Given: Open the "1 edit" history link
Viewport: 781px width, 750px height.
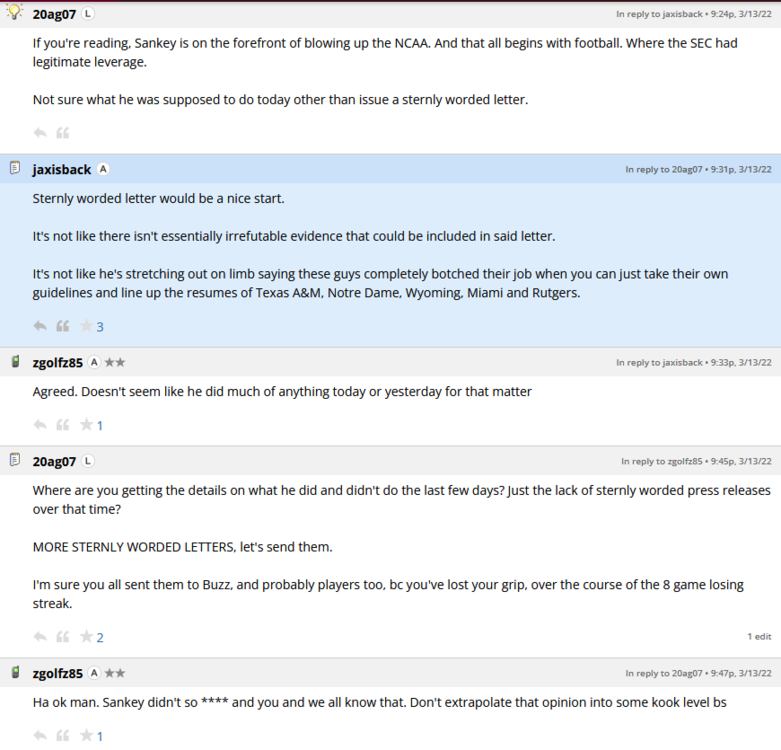Looking at the screenshot, I should [758, 636].
